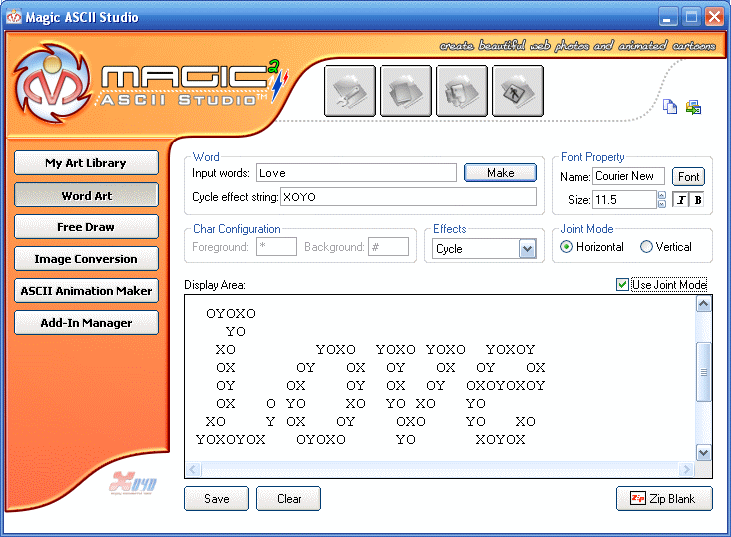The width and height of the screenshot is (731, 537).
Task: Click the Cycle effect string field
Action: pyautogui.click(x=408, y=197)
